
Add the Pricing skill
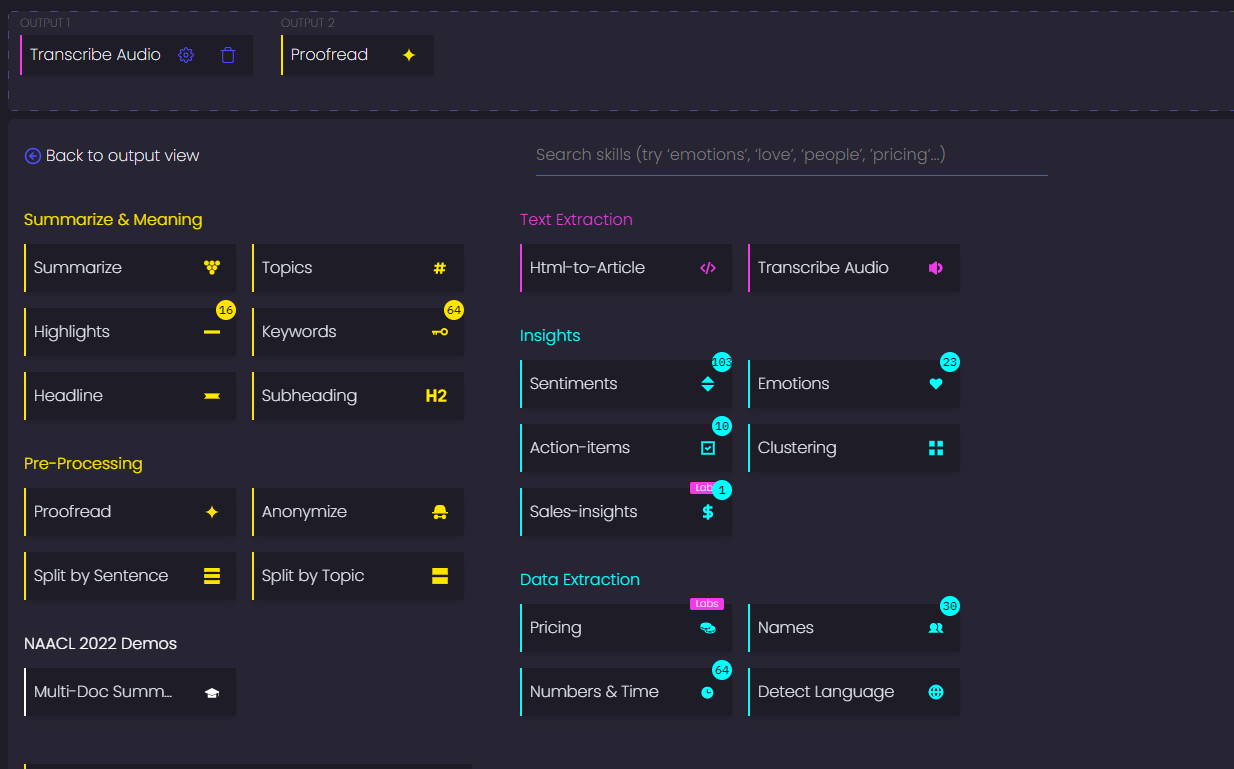click(x=626, y=628)
